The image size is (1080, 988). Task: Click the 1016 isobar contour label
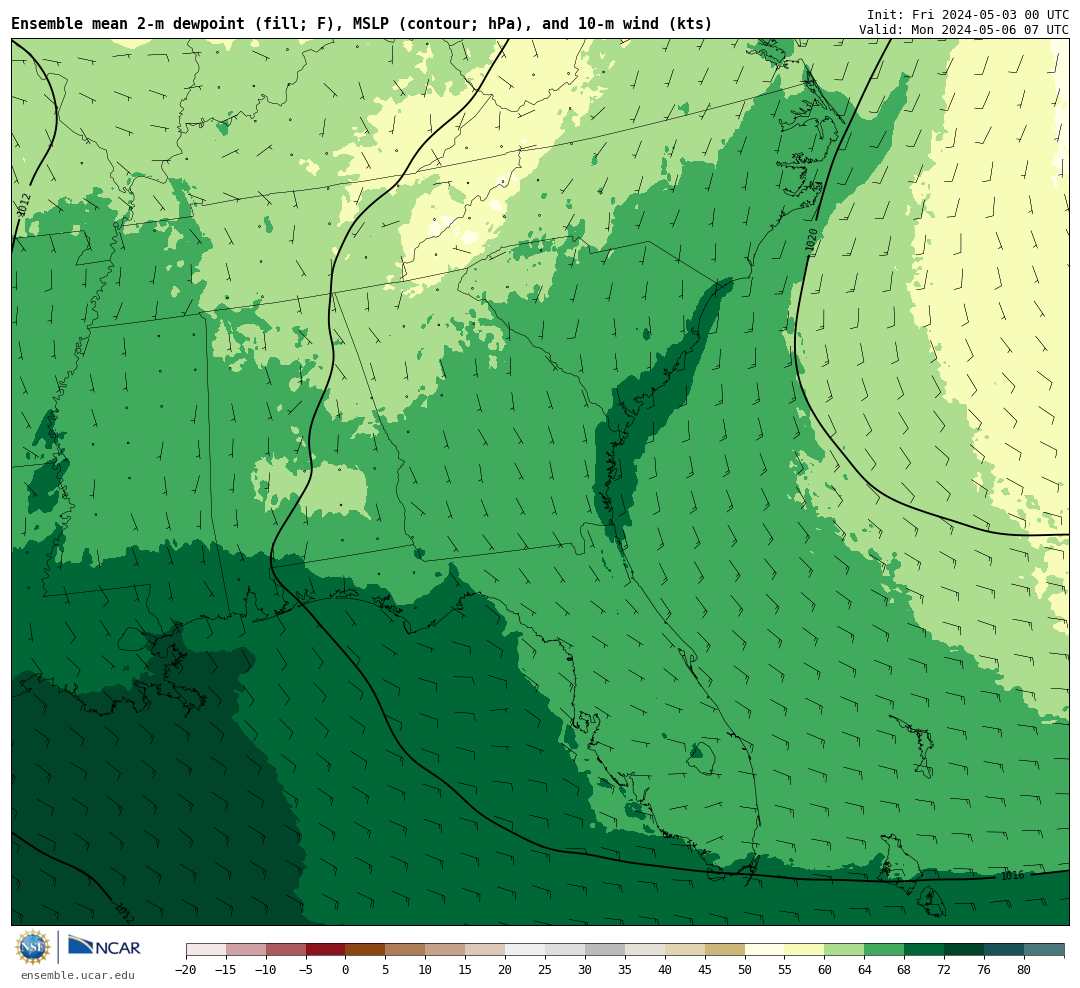pyautogui.click(x=1012, y=876)
